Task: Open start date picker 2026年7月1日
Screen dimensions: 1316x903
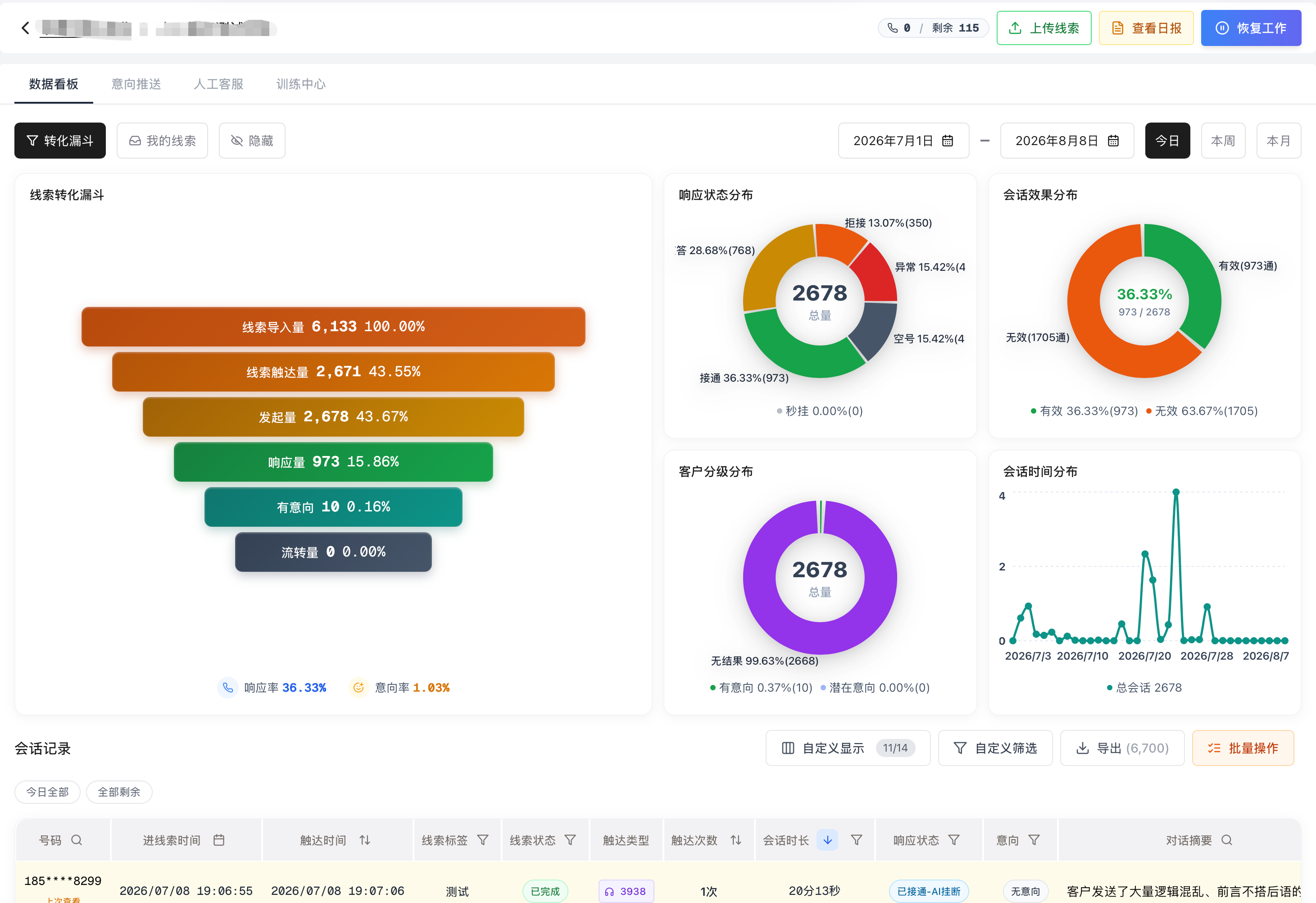Action: tap(903, 141)
